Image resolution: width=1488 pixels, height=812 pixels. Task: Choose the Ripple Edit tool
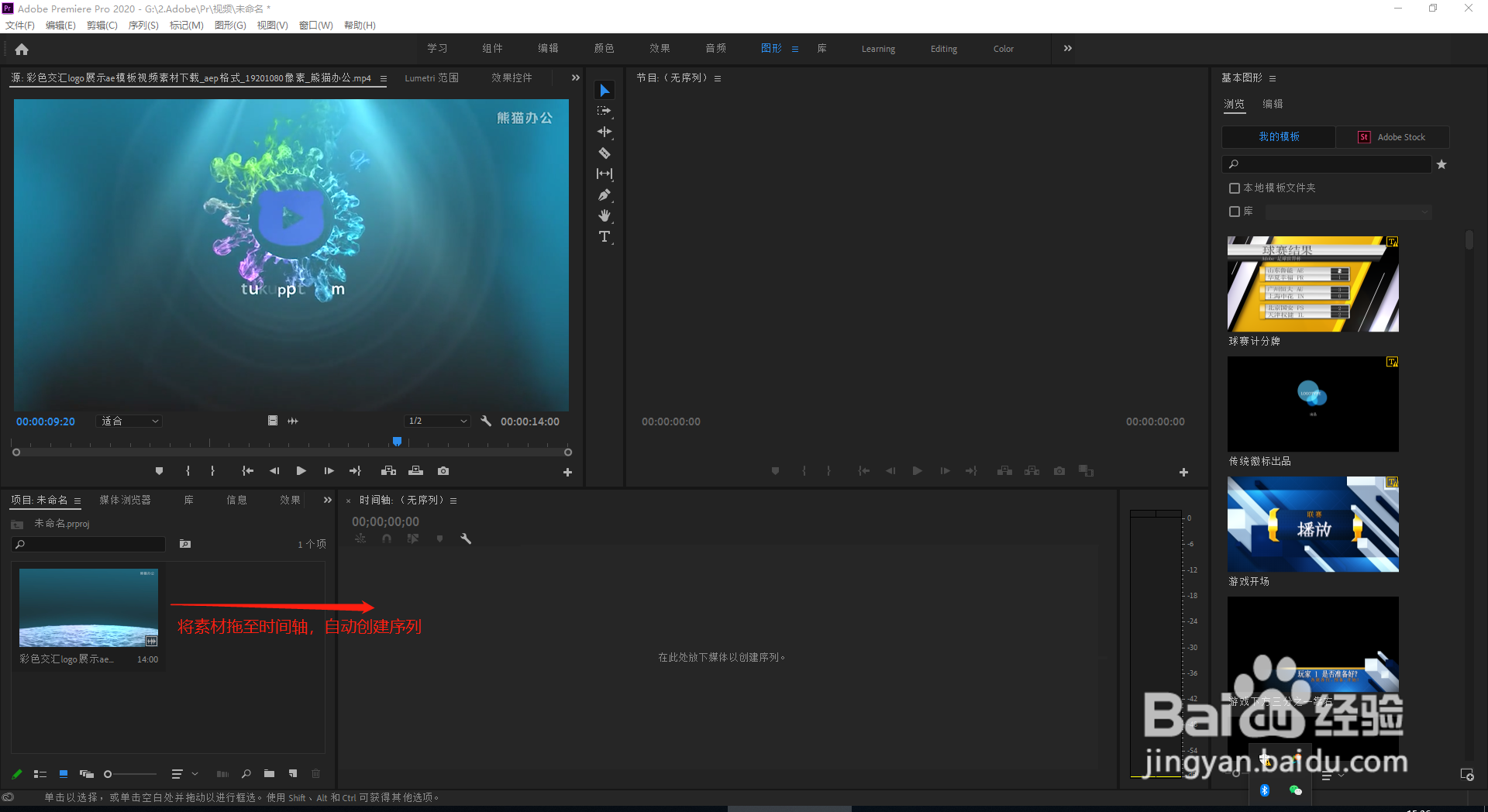pos(604,132)
